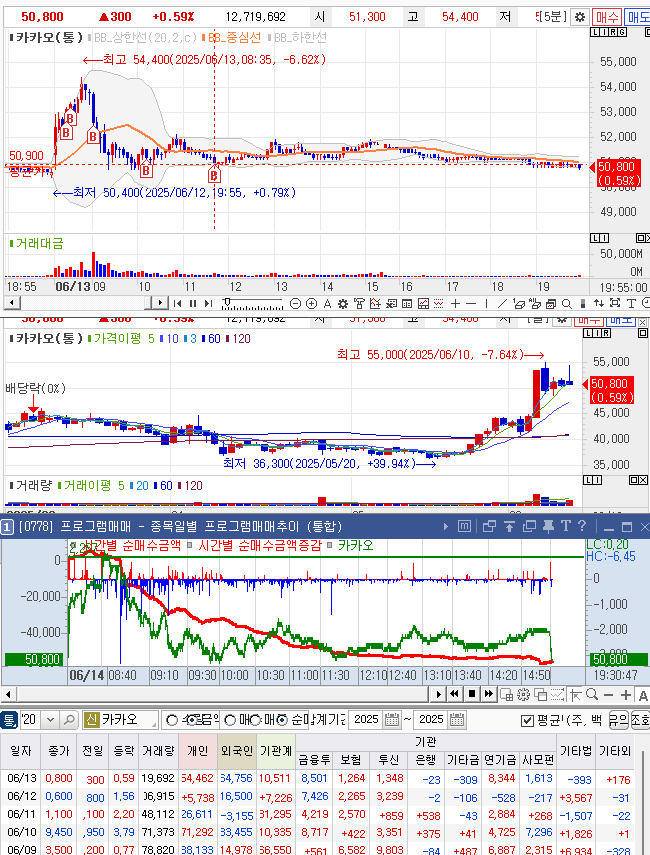The height and width of the screenshot is (855, 650).
Task: Click the up-arrow icon in 프로그램매매 title bar
Action: (509, 526)
